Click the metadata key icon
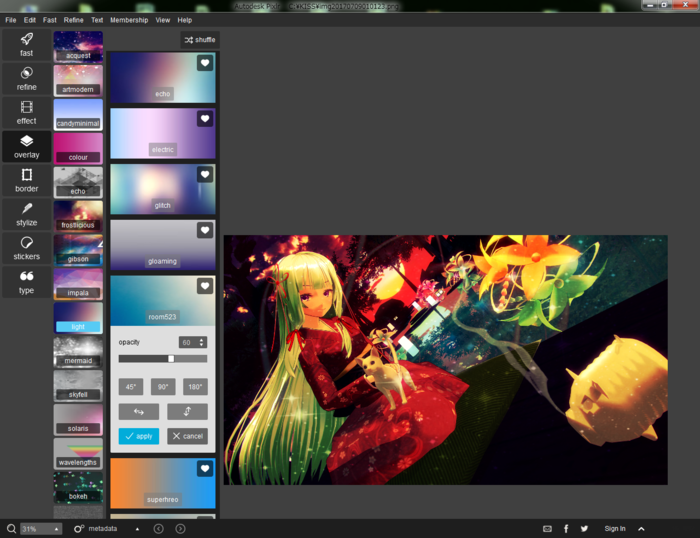The image size is (700, 538). click(79, 529)
